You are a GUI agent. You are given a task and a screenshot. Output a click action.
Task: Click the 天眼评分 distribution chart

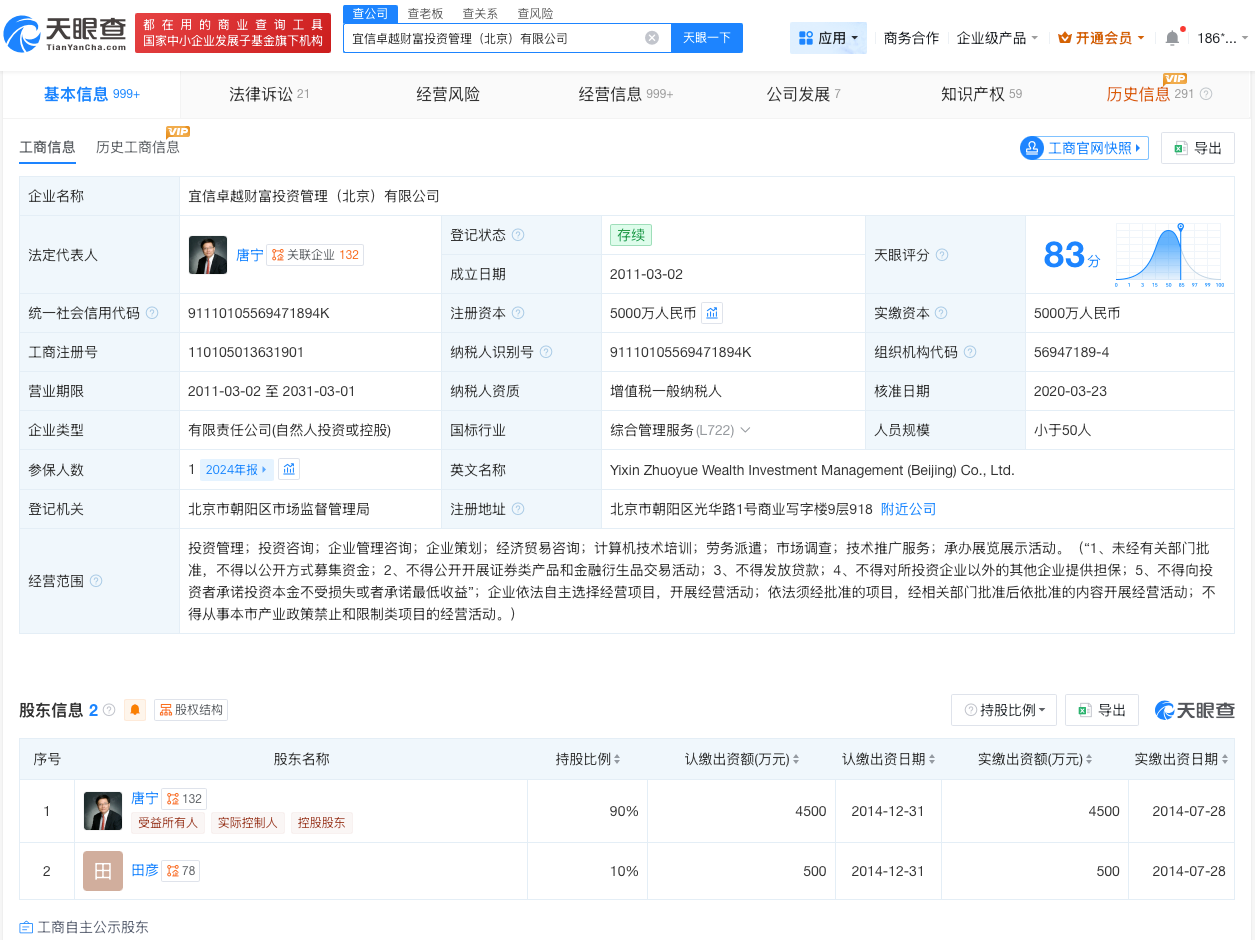1168,255
